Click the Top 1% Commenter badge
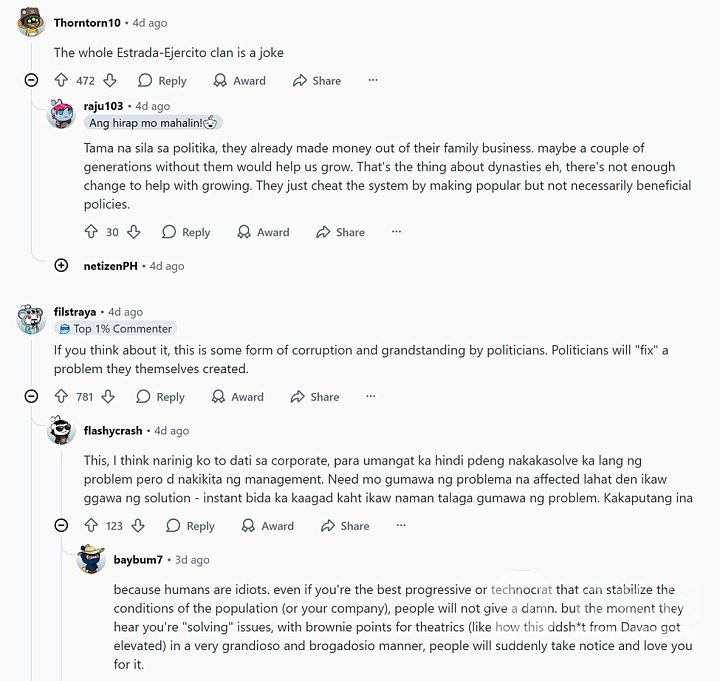The width and height of the screenshot is (720, 681). click(x=115, y=329)
